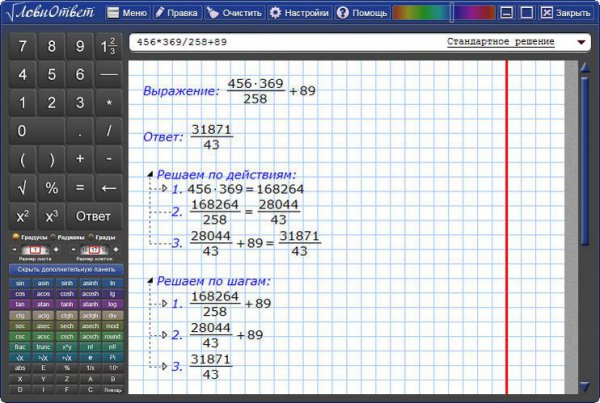Click the backspace arrow key
Image resolution: width=600 pixels, height=403 pixels.
coord(109,188)
